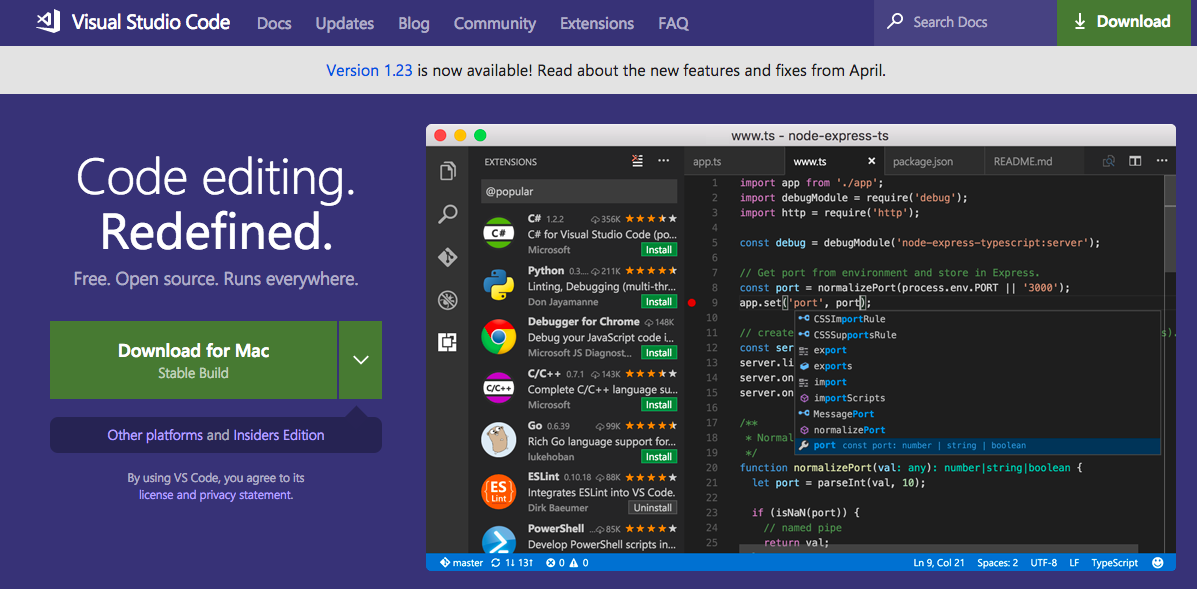Open the Debug bug icon in activity bar

click(447, 300)
